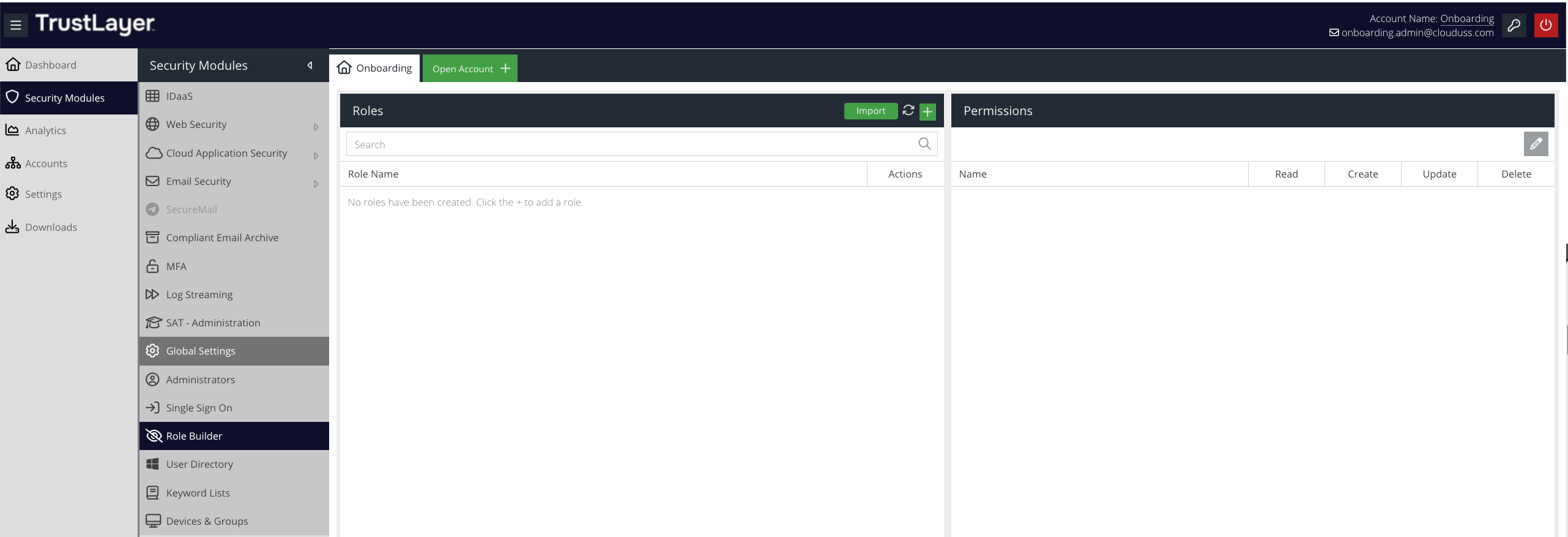This screenshot has height=537, width=1568.
Task: Click the red power logout button
Action: coord(1546,25)
